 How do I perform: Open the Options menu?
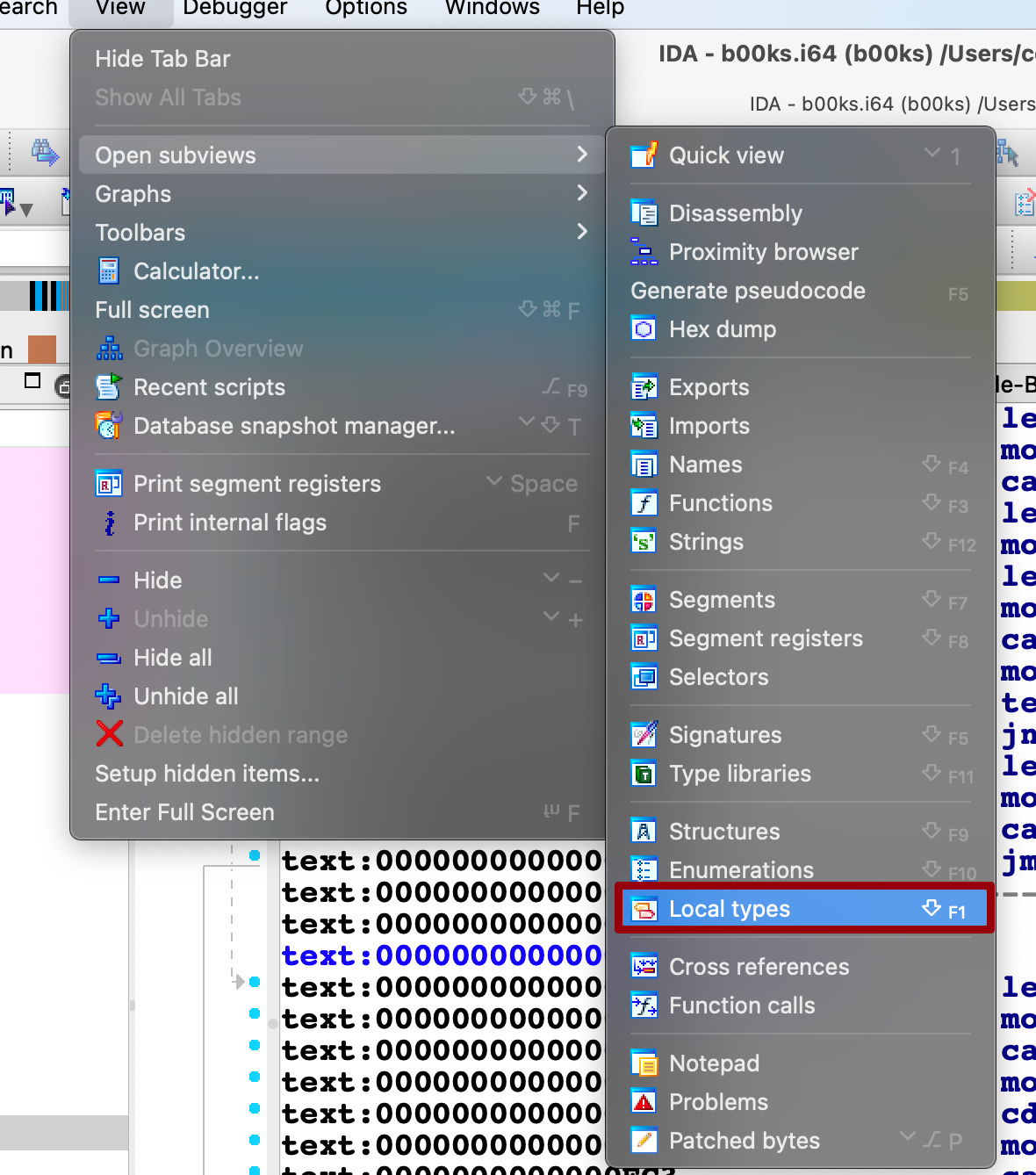(366, 8)
